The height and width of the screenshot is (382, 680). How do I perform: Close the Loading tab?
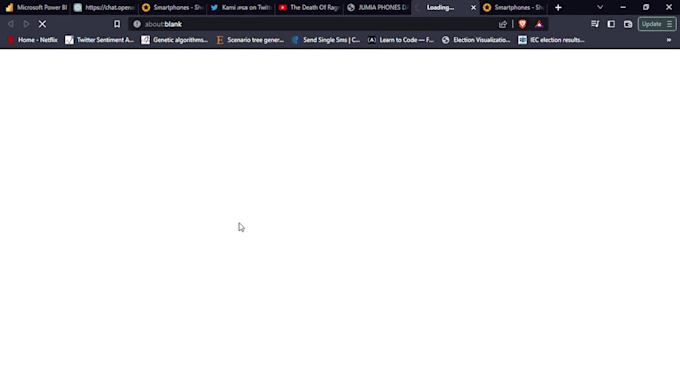click(x=473, y=7)
